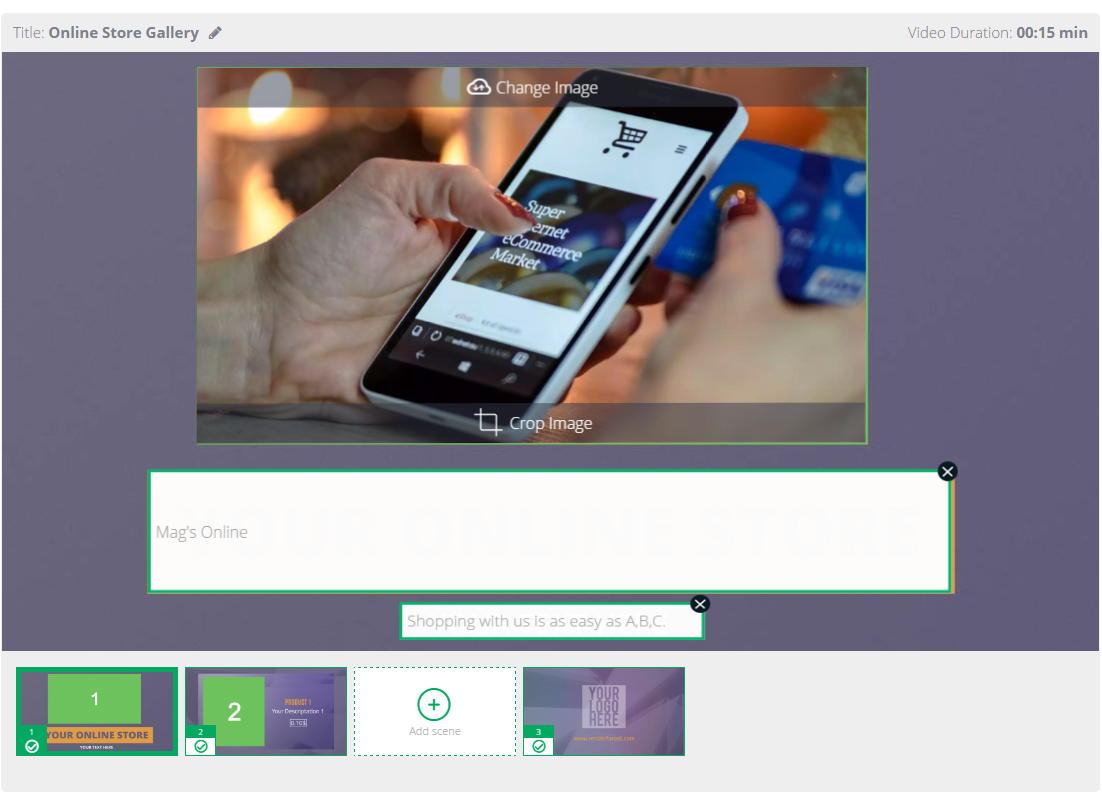The width and height of the screenshot is (1102, 805).
Task: Focus the Shopping with us text input
Action: coord(552,622)
